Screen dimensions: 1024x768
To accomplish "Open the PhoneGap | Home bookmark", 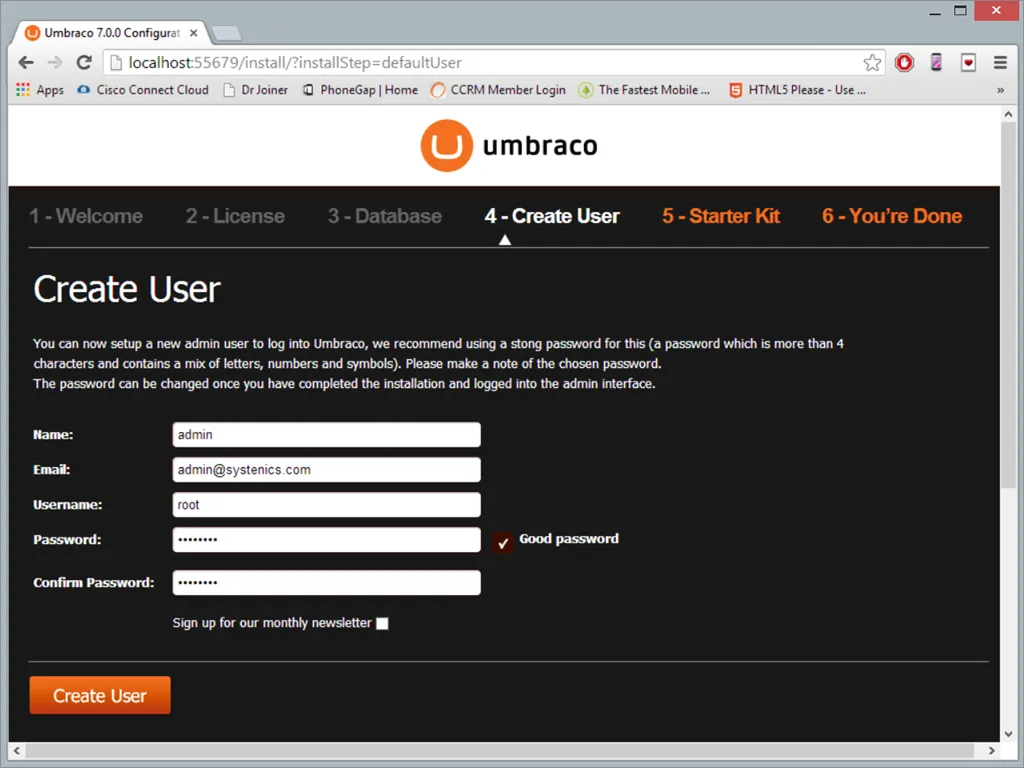I will coord(360,90).
